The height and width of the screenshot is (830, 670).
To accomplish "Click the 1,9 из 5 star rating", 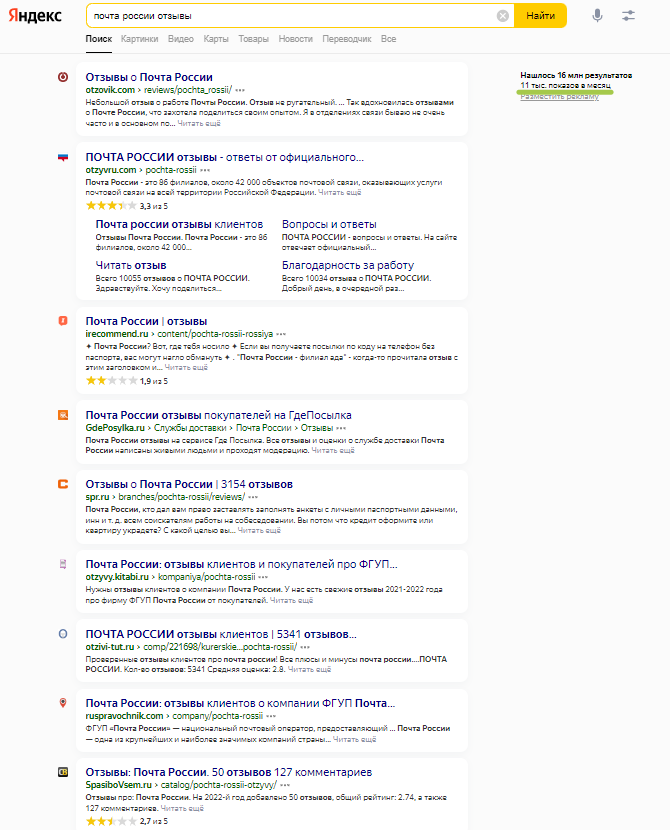I will point(127,381).
